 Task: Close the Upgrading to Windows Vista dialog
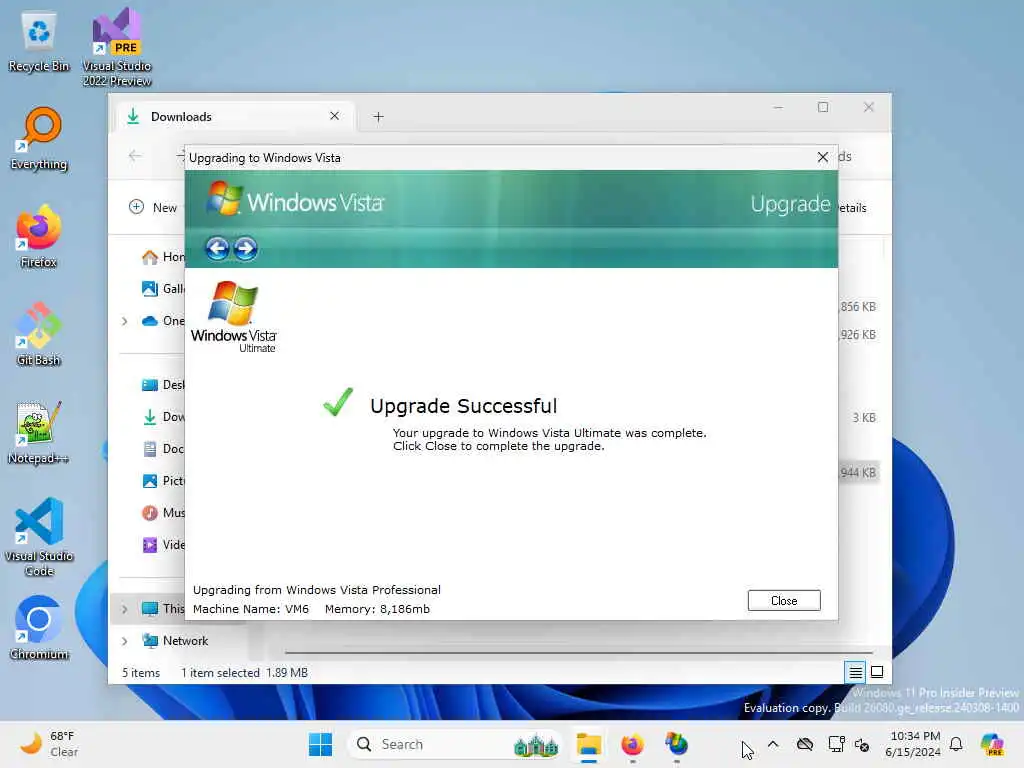coord(822,157)
